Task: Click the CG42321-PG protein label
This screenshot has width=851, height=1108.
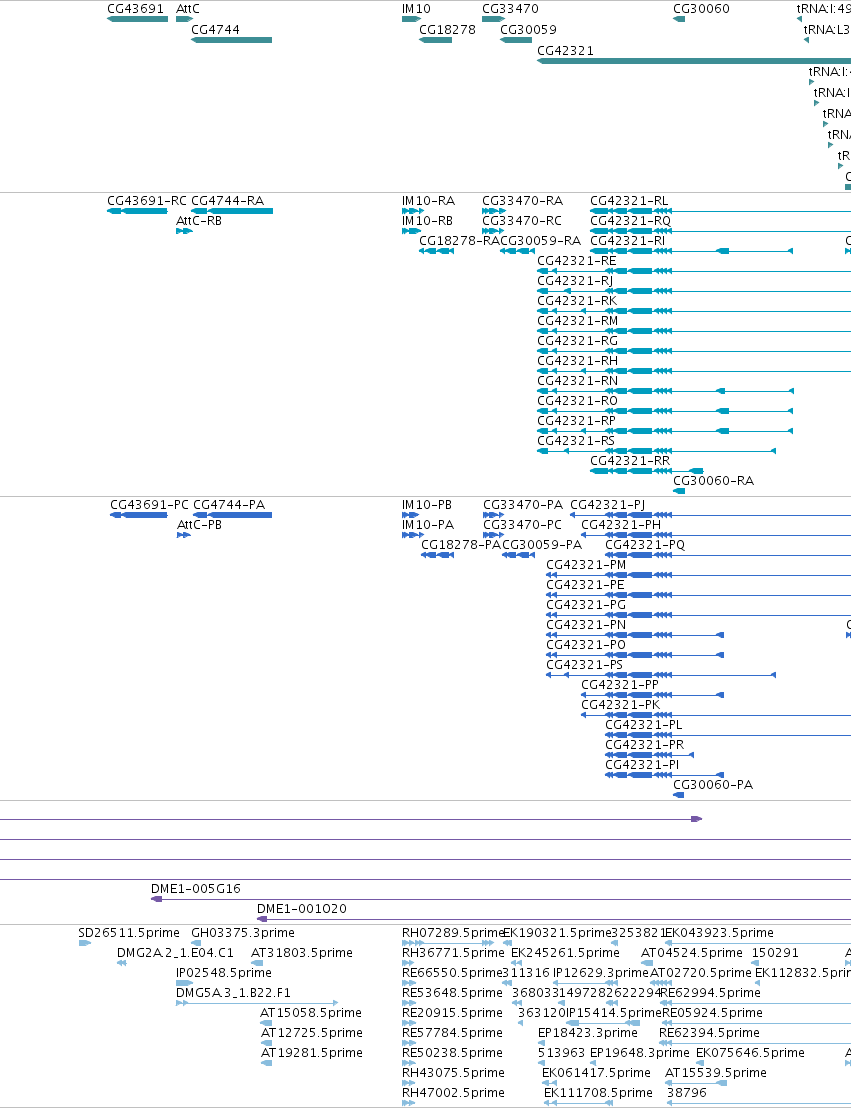Action: [x=587, y=605]
